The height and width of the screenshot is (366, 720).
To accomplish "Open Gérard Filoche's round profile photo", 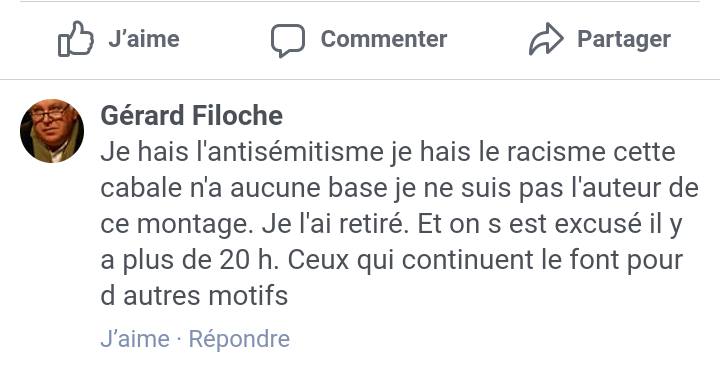I will click(52, 131).
